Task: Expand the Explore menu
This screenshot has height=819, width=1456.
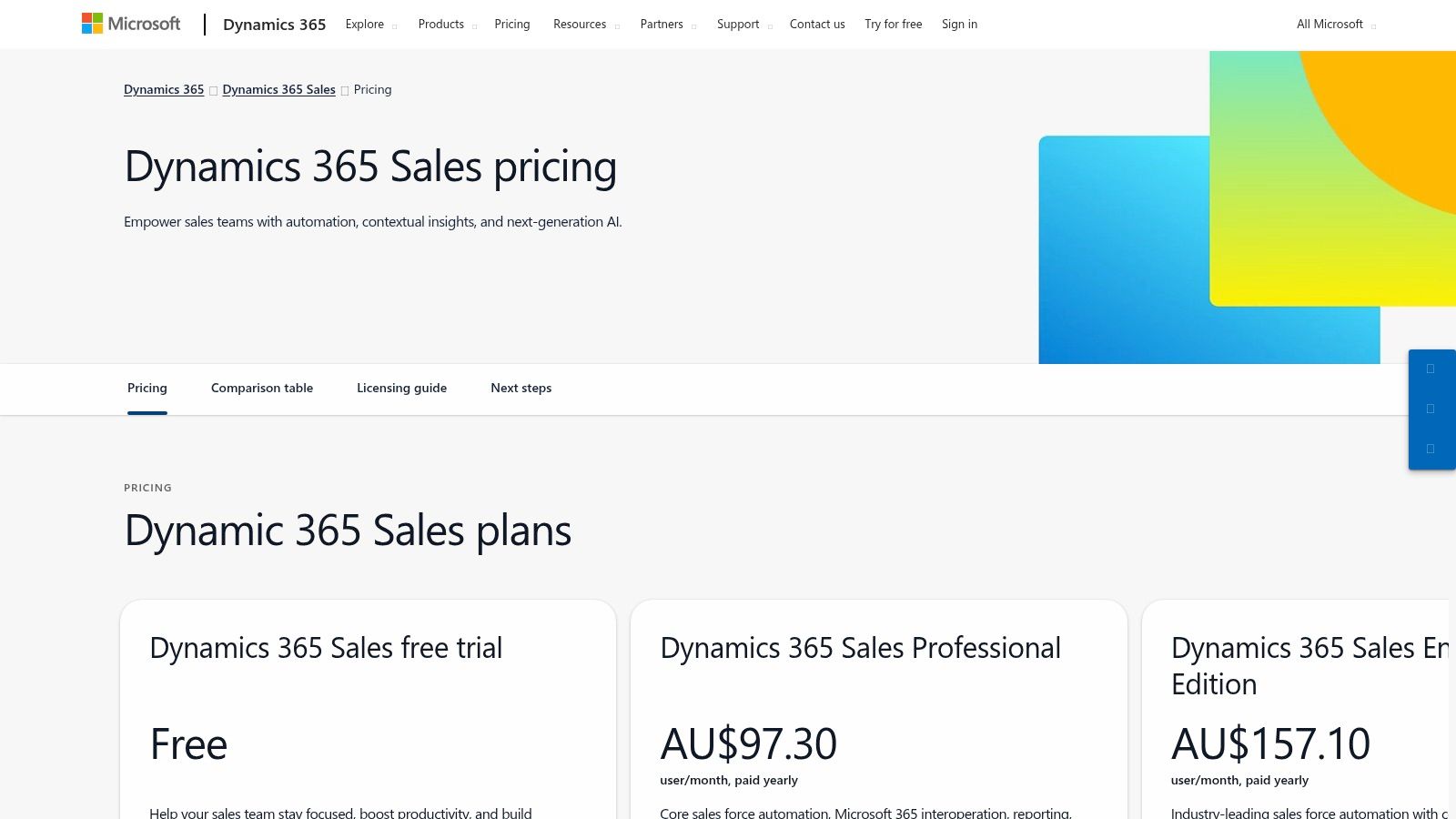Action: pyautogui.click(x=370, y=25)
